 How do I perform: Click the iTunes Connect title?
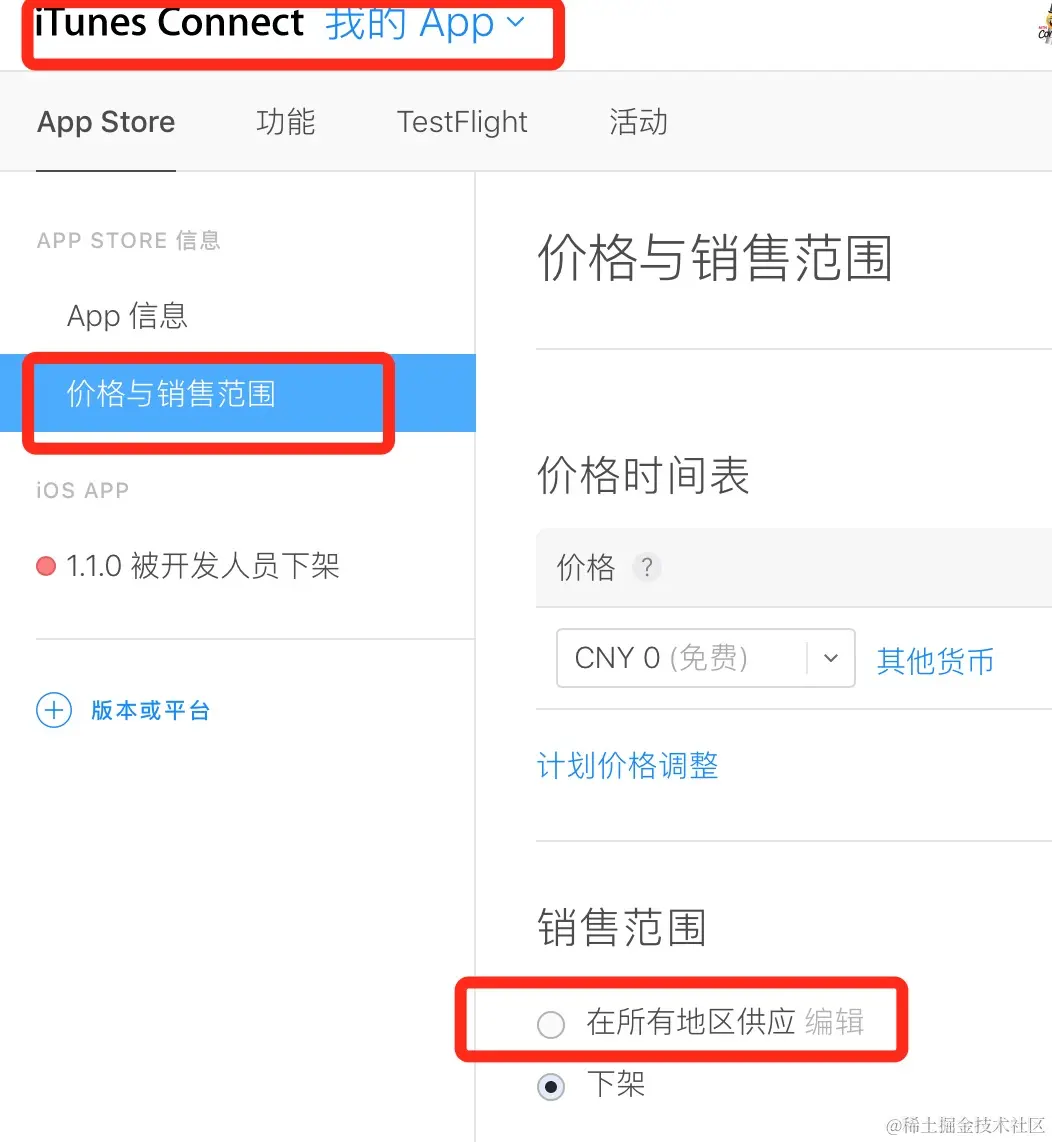coord(169,22)
